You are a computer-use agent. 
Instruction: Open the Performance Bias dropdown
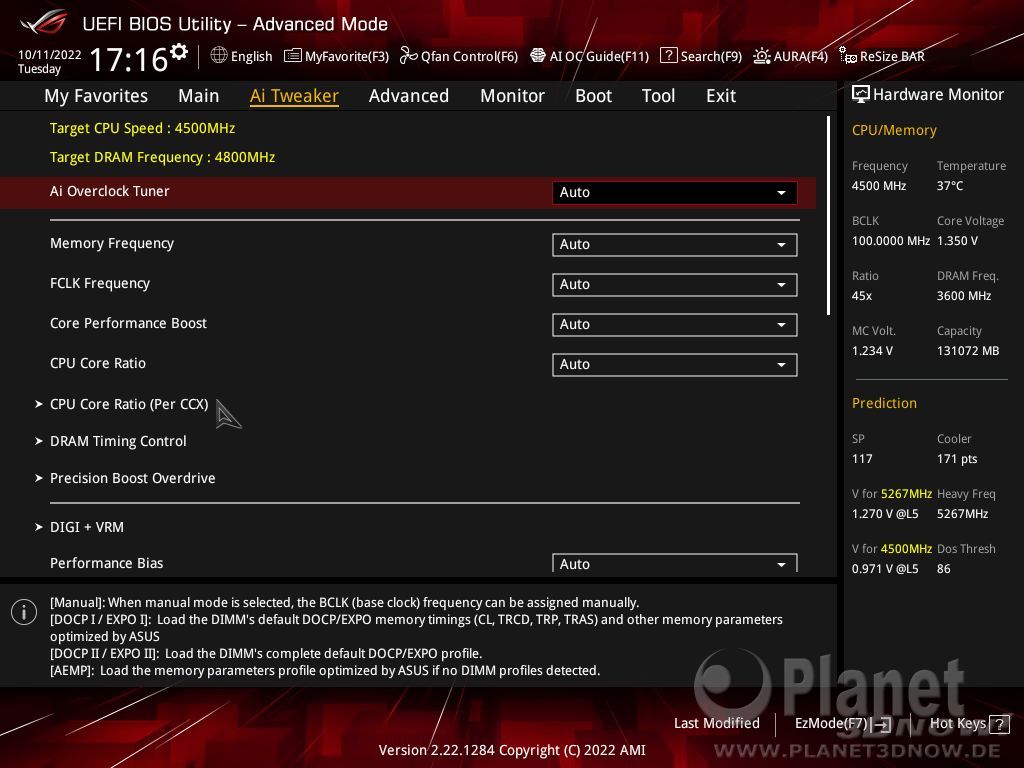point(674,564)
